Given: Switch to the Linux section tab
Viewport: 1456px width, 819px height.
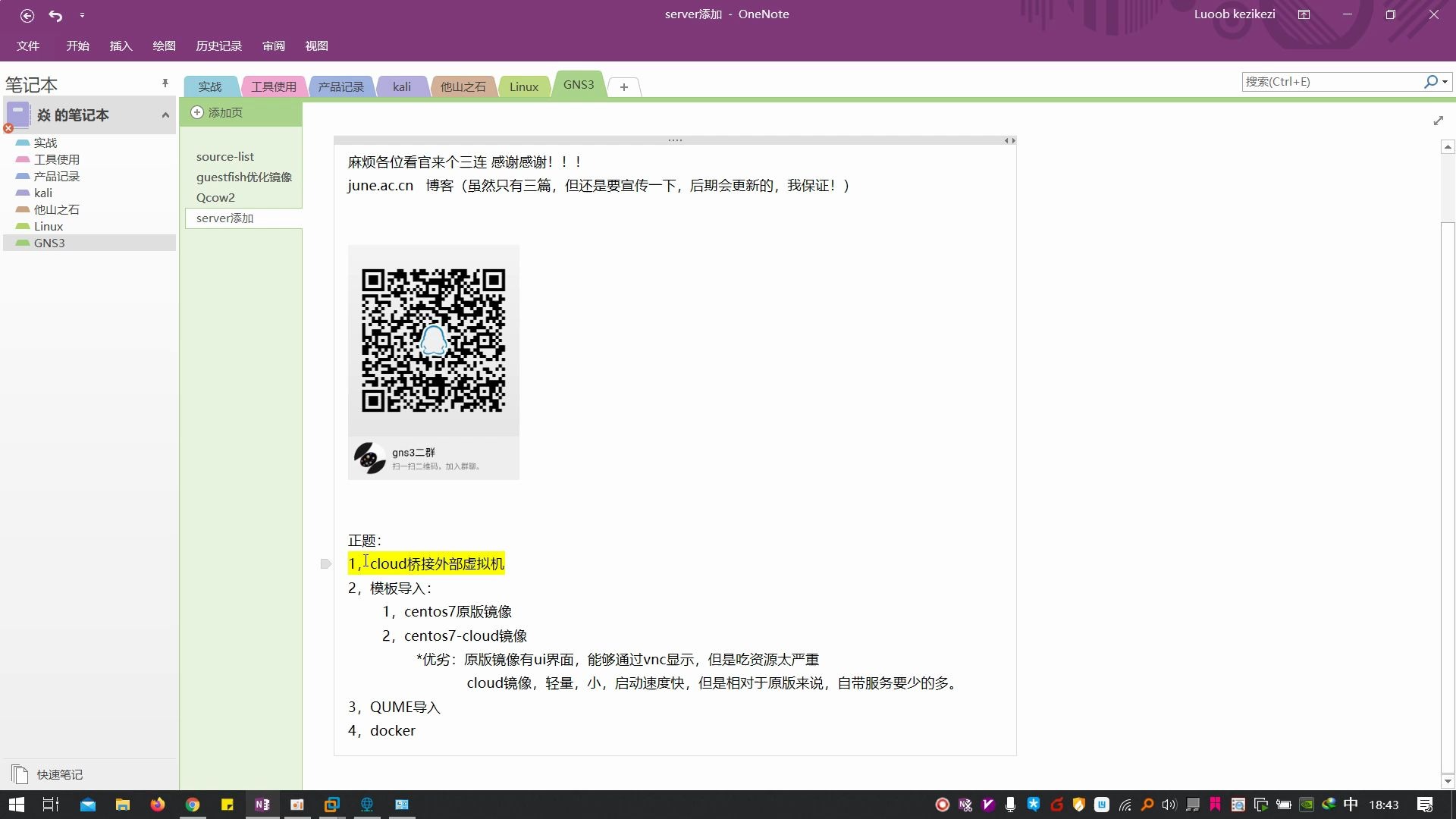Looking at the screenshot, I should point(524,86).
